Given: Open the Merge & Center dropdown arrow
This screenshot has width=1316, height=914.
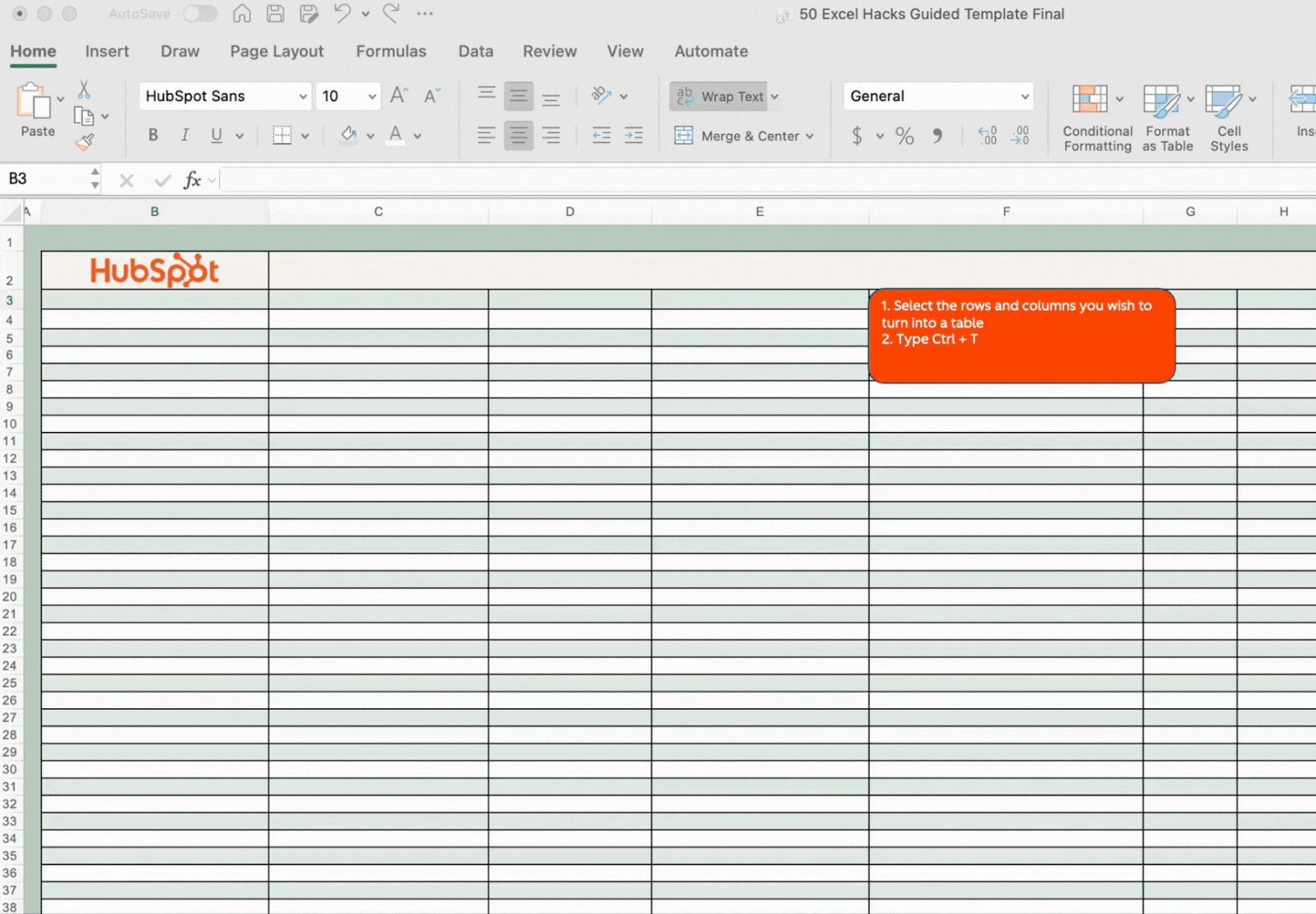Looking at the screenshot, I should [x=811, y=137].
